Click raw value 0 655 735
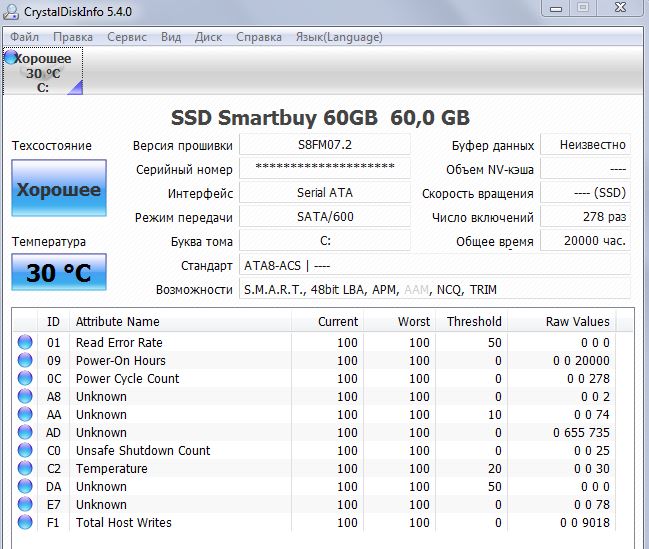The width and height of the screenshot is (649, 549). tap(581, 432)
